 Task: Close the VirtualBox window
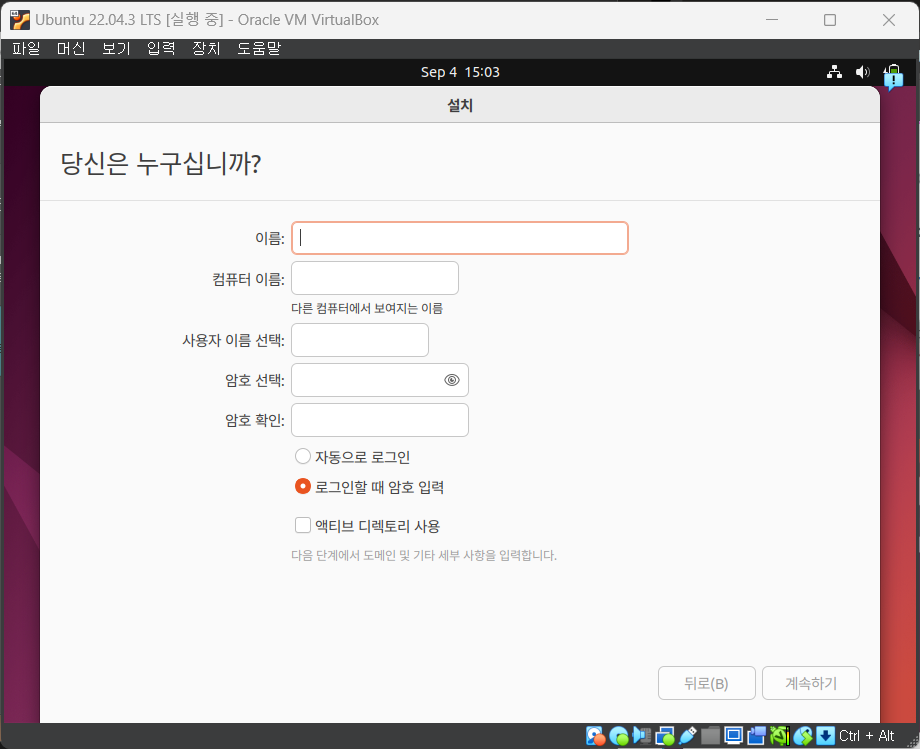tap(889, 20)
